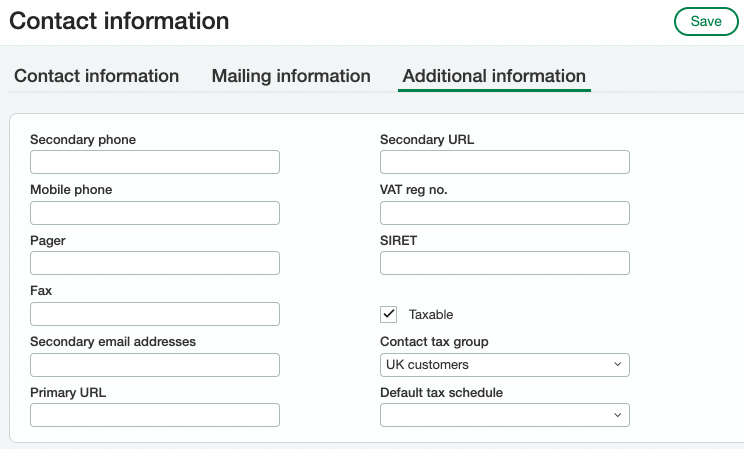
Task: Switch to the Contact information tab
Action: point(96,76)
